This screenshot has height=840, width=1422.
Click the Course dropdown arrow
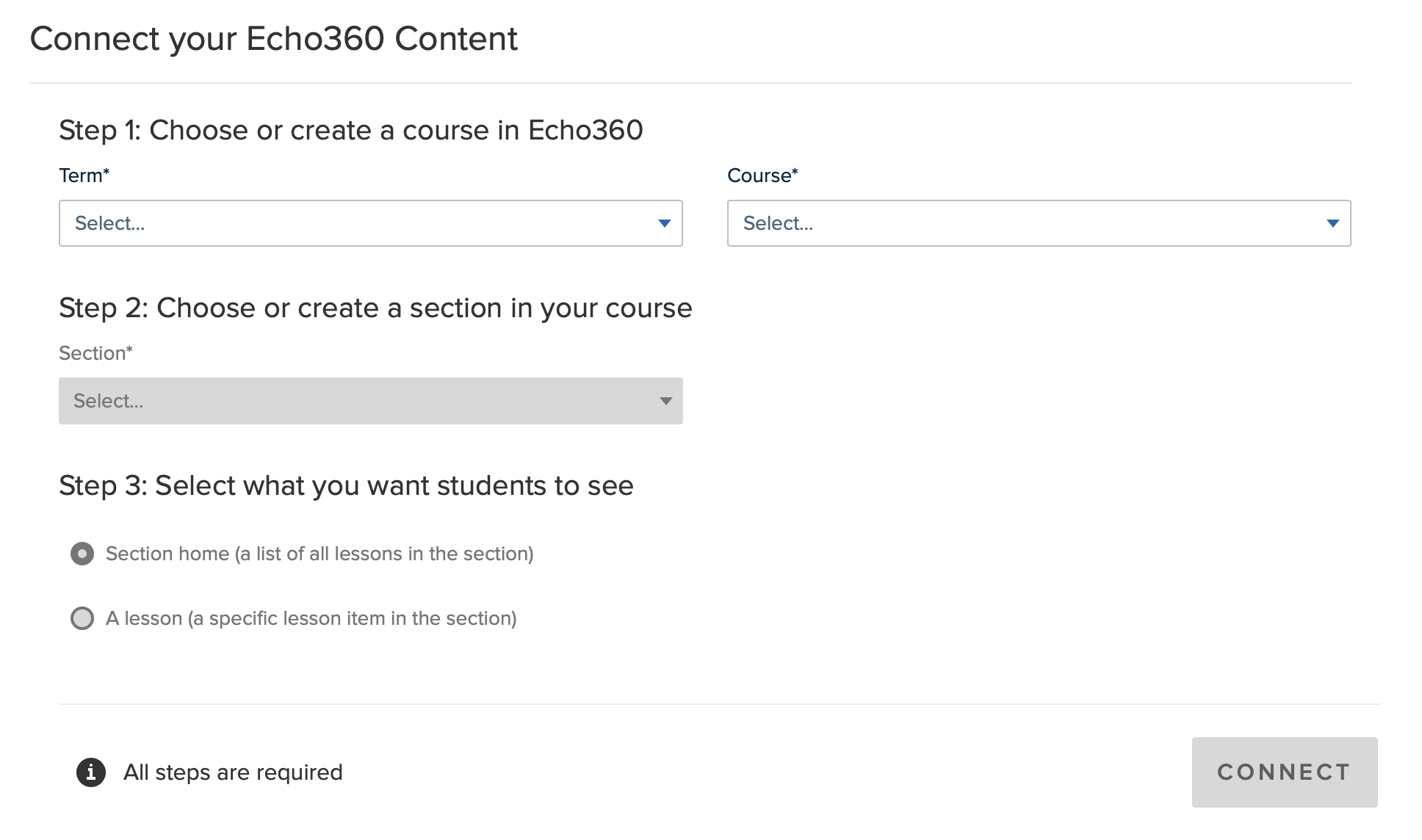click(x=1332, y=223)
